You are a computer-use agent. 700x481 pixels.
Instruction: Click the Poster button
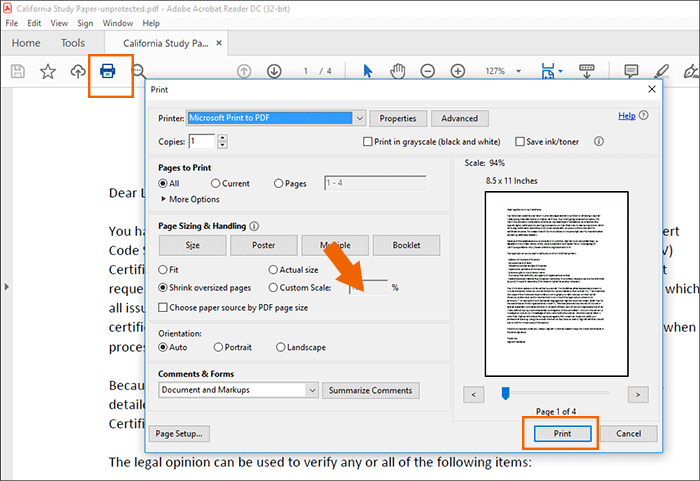[x=263, y=245]
